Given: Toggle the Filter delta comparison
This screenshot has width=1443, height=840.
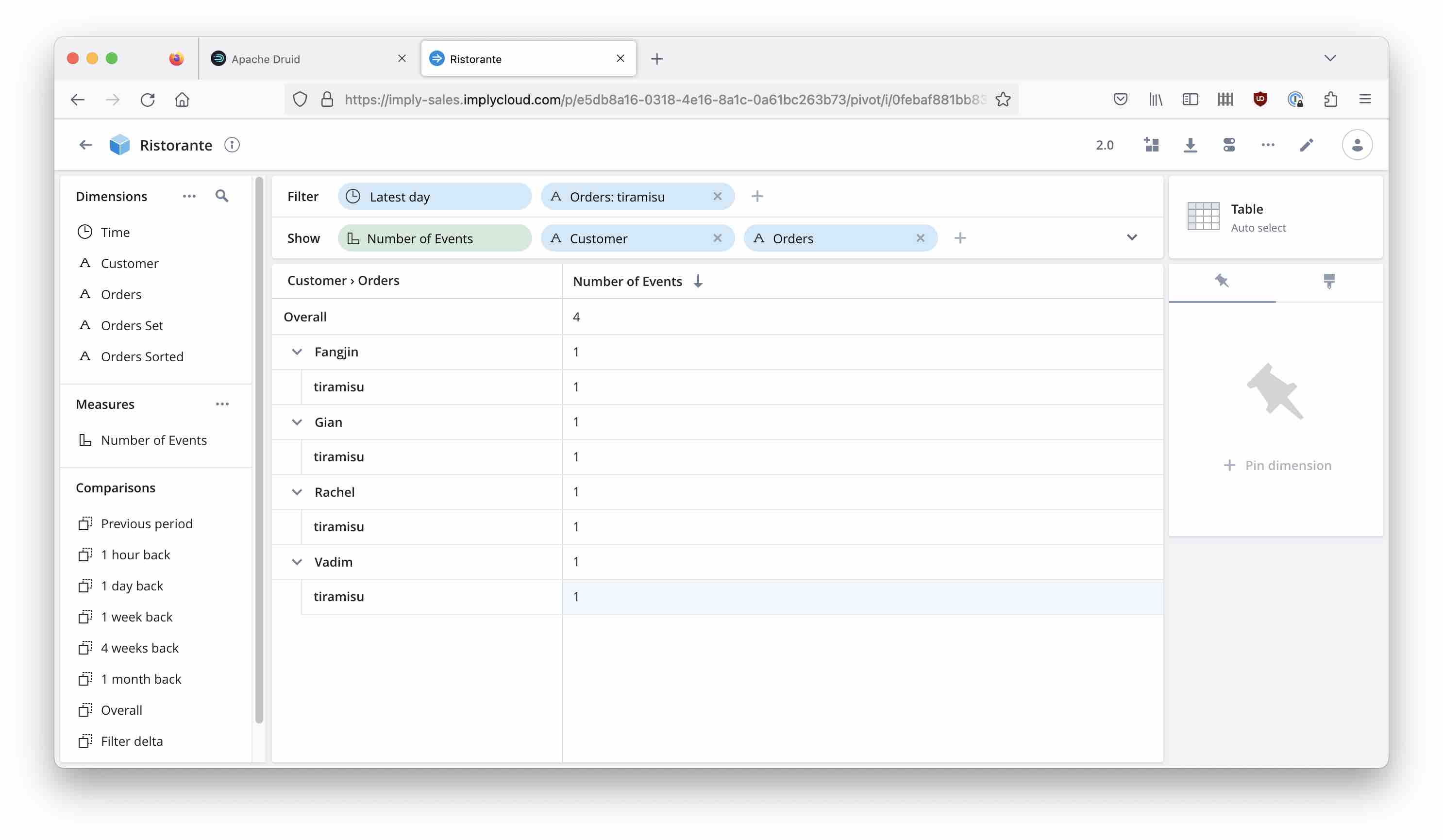Looking at the screenshot, I should 132,741.
